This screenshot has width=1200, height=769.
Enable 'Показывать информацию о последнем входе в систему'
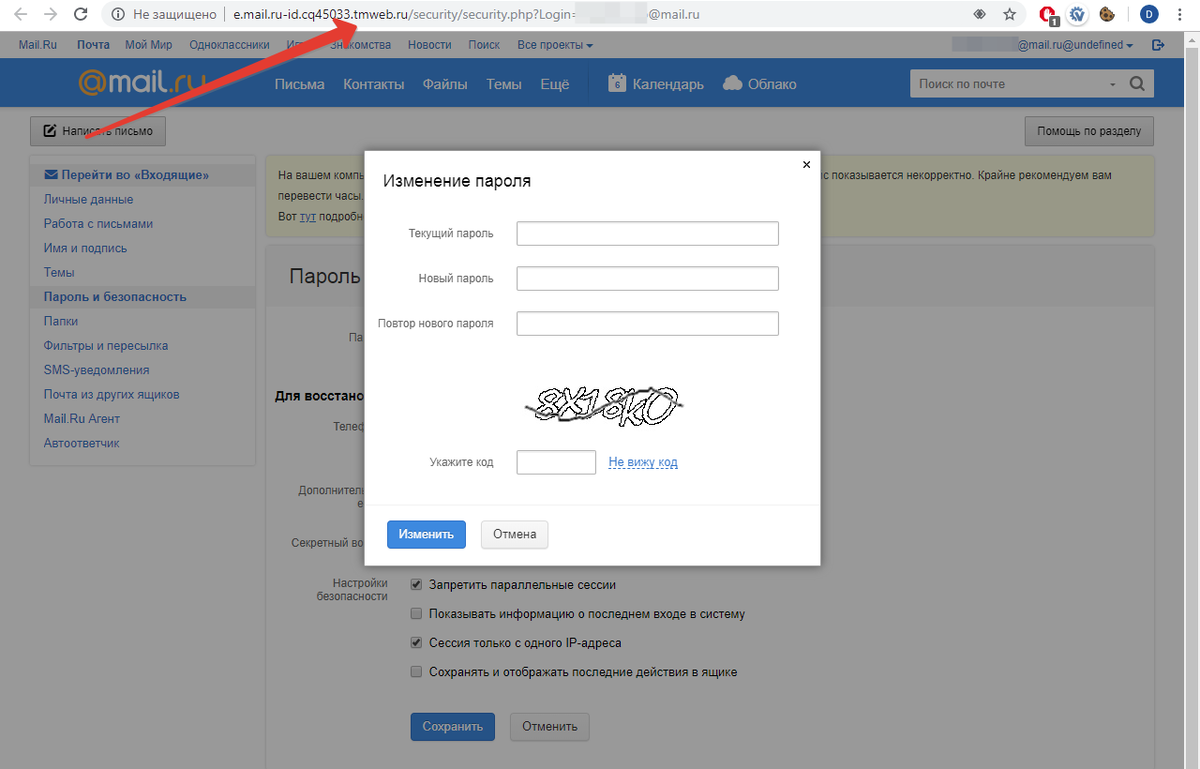pos(417,614)
